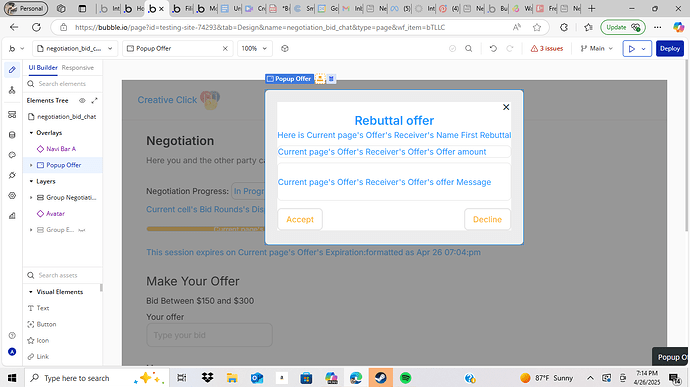The image size is (690, 387).
Task: Select Navi Bar A in Elements Tree
Action: point(61,149)
